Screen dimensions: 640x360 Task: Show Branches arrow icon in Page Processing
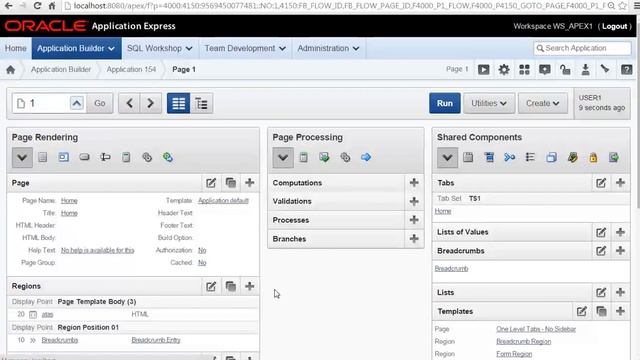click(366, 158)
